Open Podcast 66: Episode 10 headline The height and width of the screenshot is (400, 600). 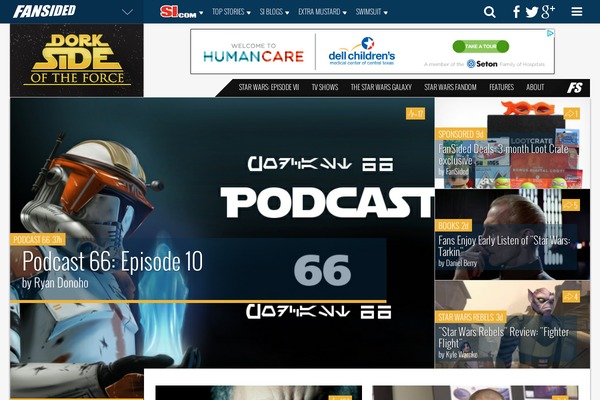click(112, 262)
